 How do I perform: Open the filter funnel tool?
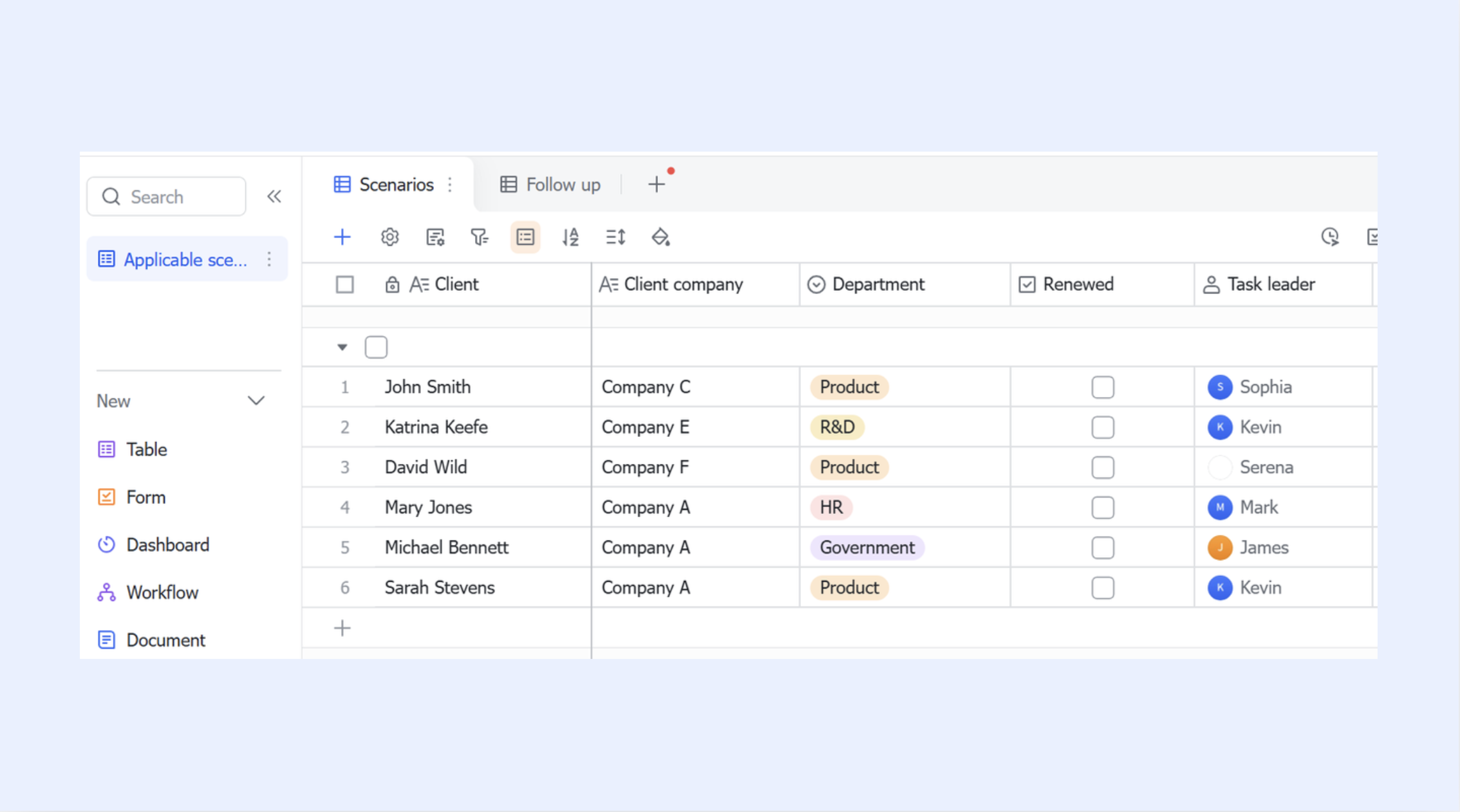[x=480, y=237]
